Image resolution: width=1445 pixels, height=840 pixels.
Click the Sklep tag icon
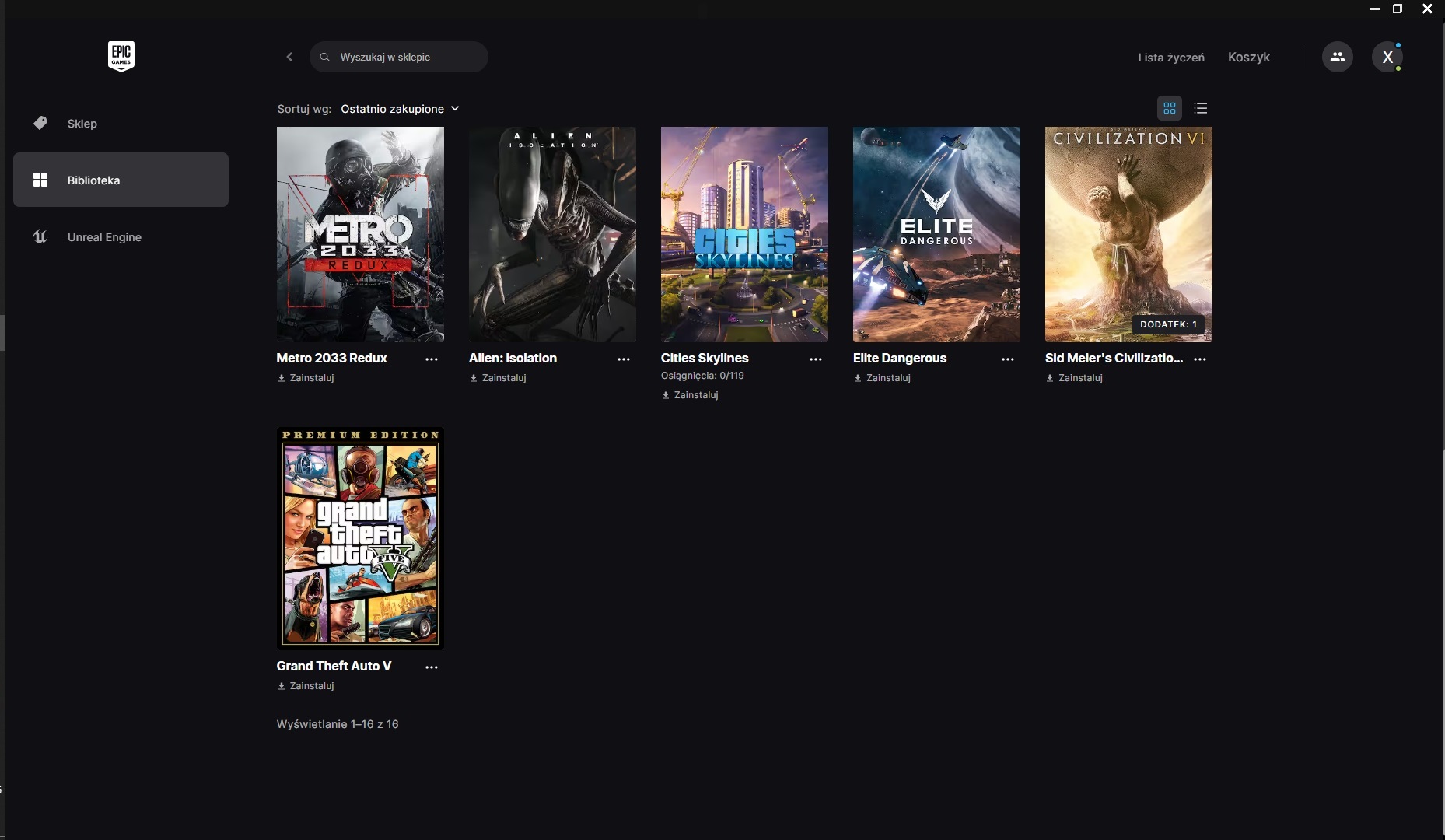40,123
